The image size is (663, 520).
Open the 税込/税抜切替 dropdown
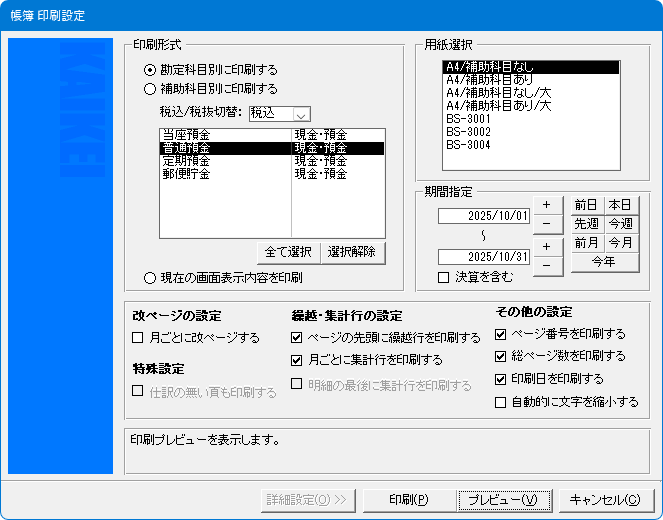coord(301,114)
